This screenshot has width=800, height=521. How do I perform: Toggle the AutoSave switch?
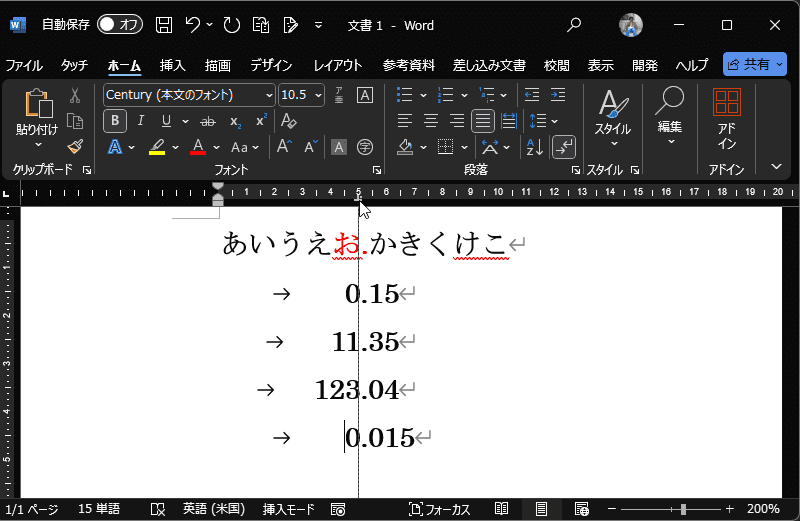[119, 24]
